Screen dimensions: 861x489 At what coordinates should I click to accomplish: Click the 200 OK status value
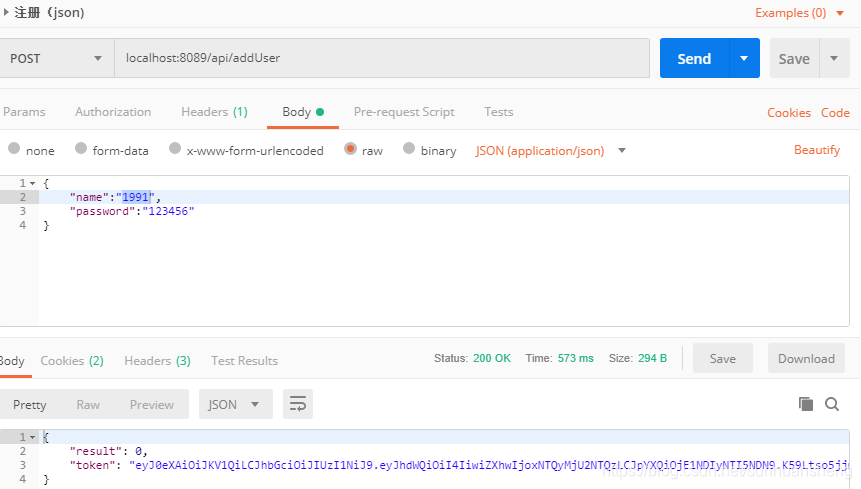pyautogui.click(x=492, y=358)
